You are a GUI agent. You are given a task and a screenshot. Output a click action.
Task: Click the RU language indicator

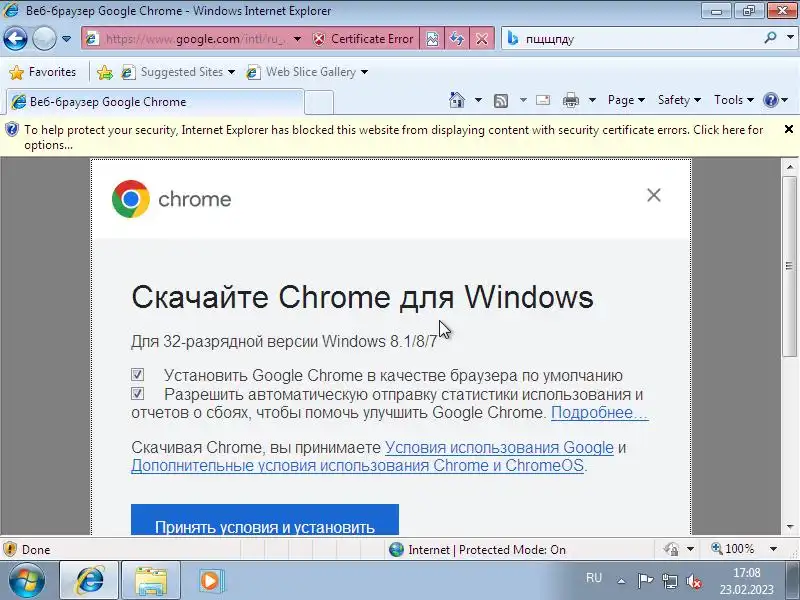[x=594, y=578]
